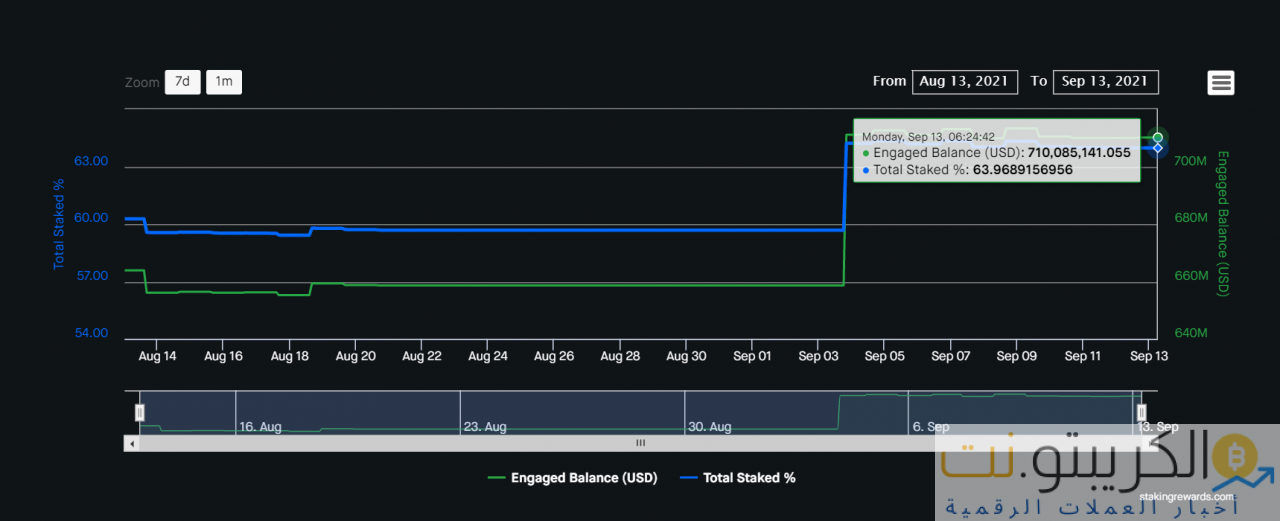The image size is (1280, 521).
Task: Toggle Engaged Balance (USD) series in legend
Action: [572, 478]
